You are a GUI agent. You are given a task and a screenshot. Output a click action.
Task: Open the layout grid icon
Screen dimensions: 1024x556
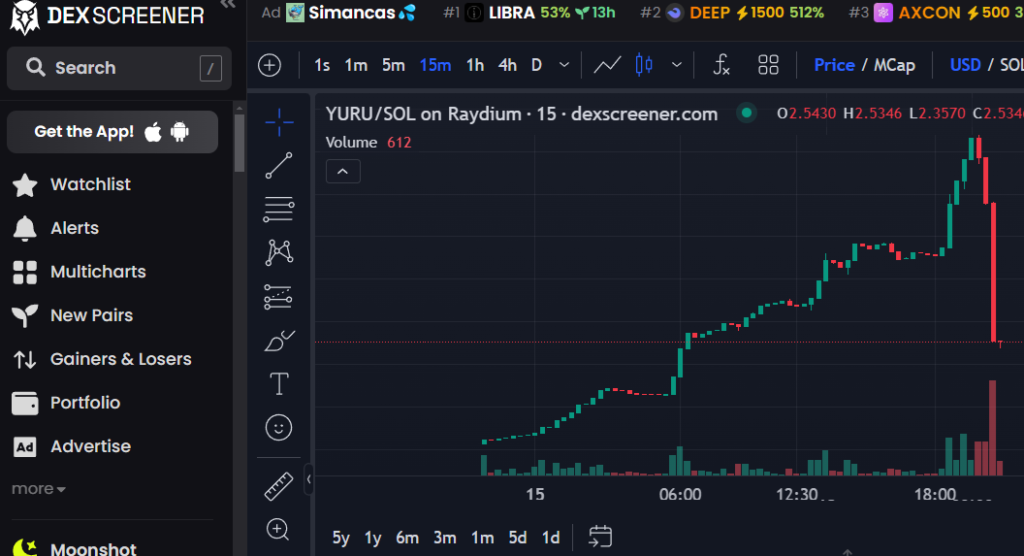point(768,65)
